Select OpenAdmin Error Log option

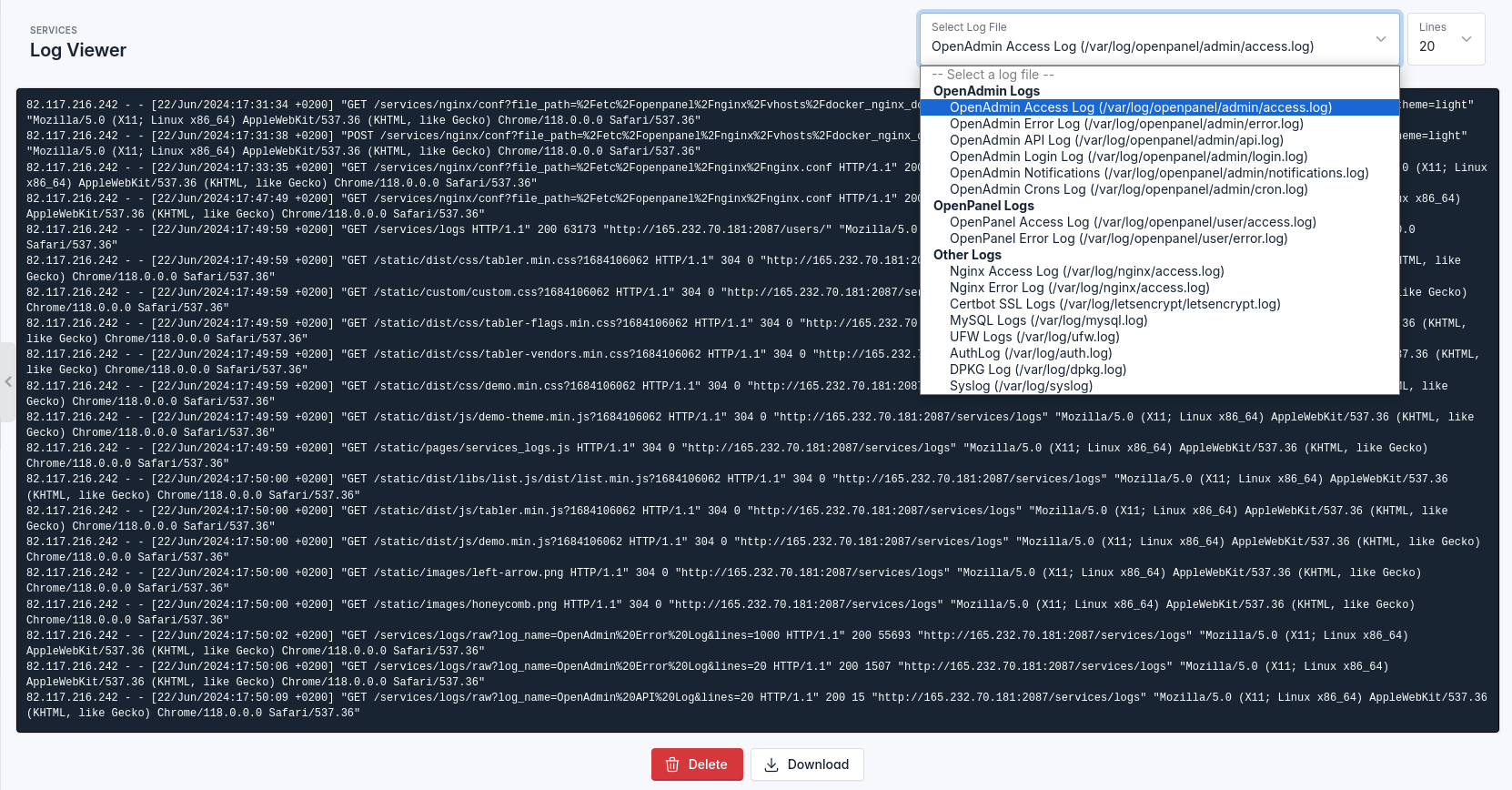tap(1126, 124)
